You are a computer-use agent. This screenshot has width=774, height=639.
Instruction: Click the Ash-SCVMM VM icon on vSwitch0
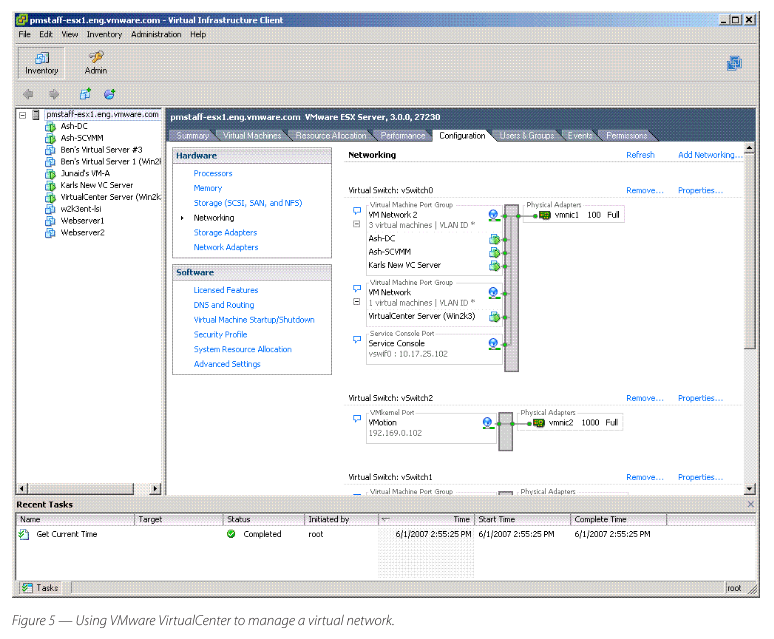click(x=494, y=253)
